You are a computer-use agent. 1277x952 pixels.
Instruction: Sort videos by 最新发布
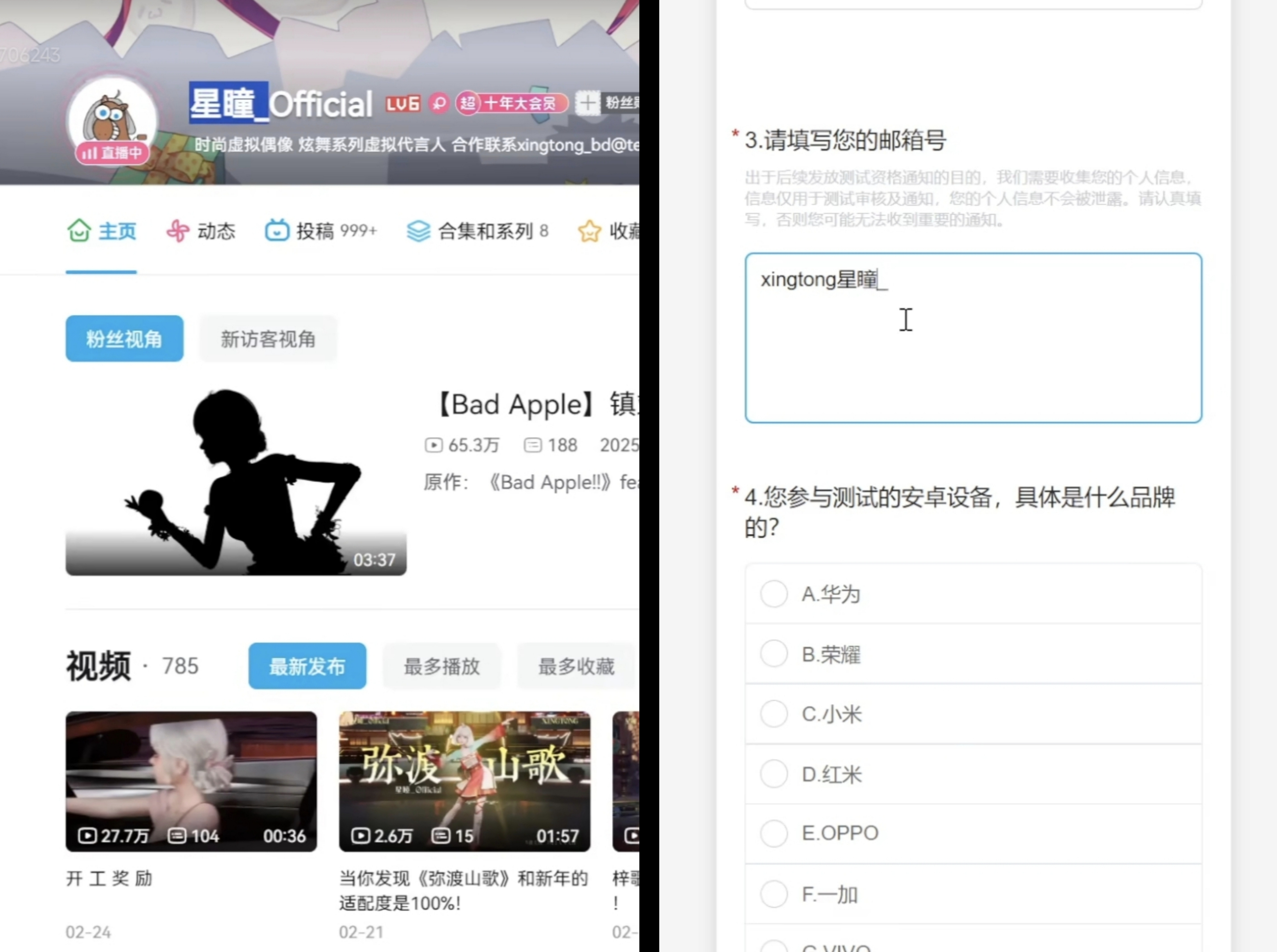(x=307, y=666)
